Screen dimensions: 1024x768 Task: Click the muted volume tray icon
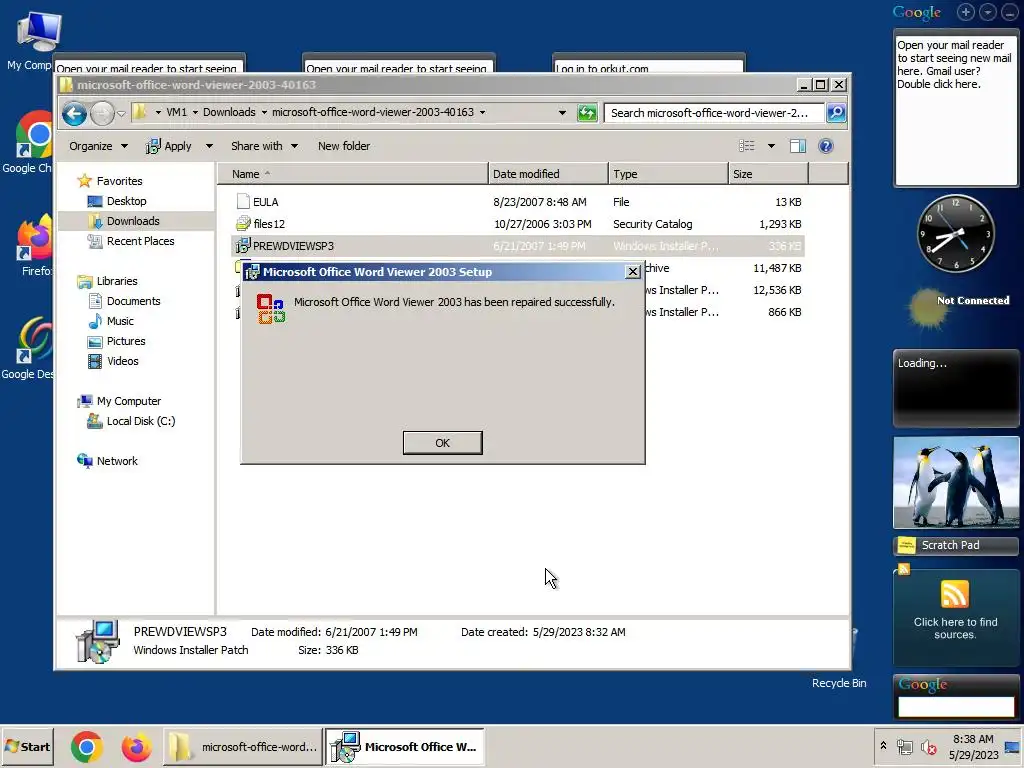tap(928, 746)
